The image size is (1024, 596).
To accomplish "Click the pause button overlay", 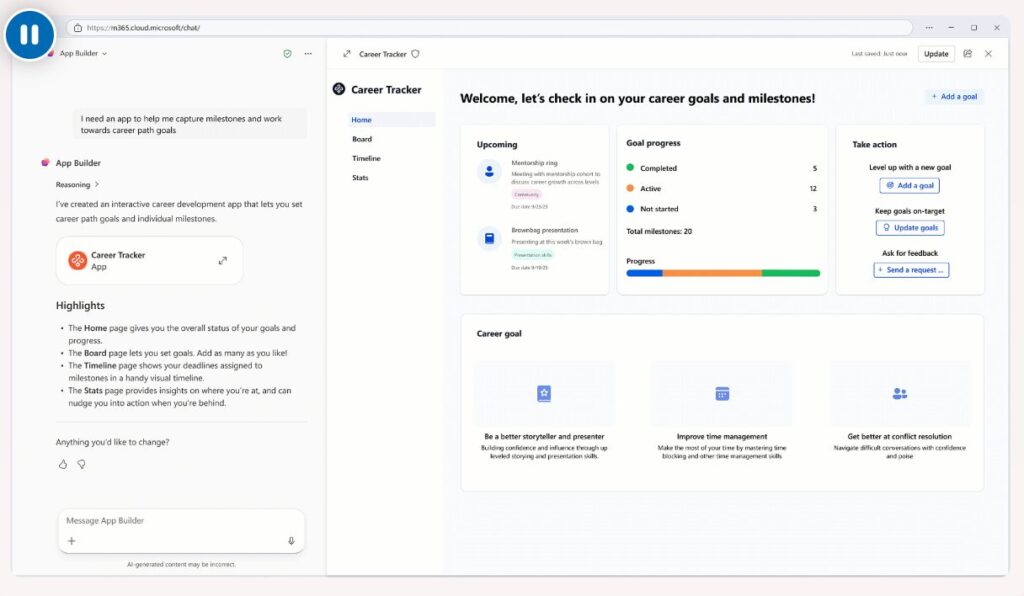I will pyautogui.click(x=29, y=35).
